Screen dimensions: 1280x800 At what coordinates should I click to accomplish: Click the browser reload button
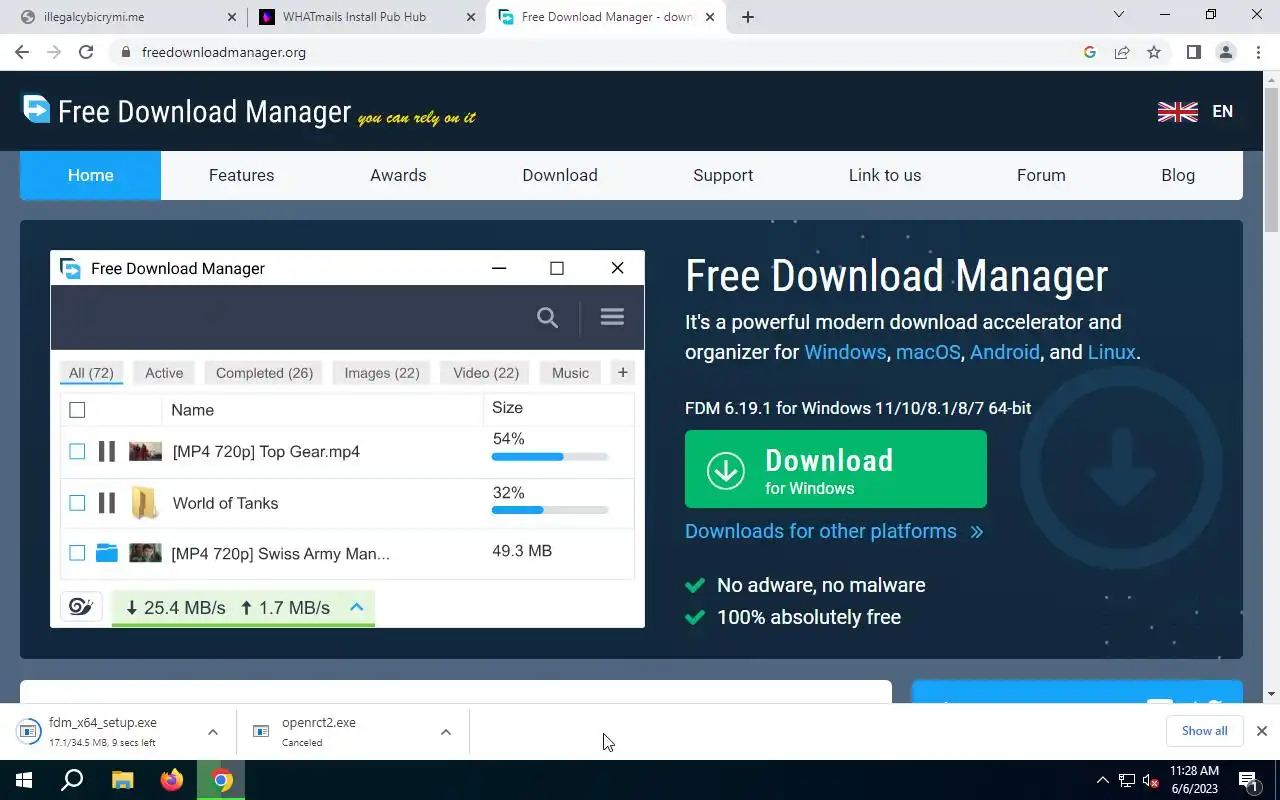(86, 52)
